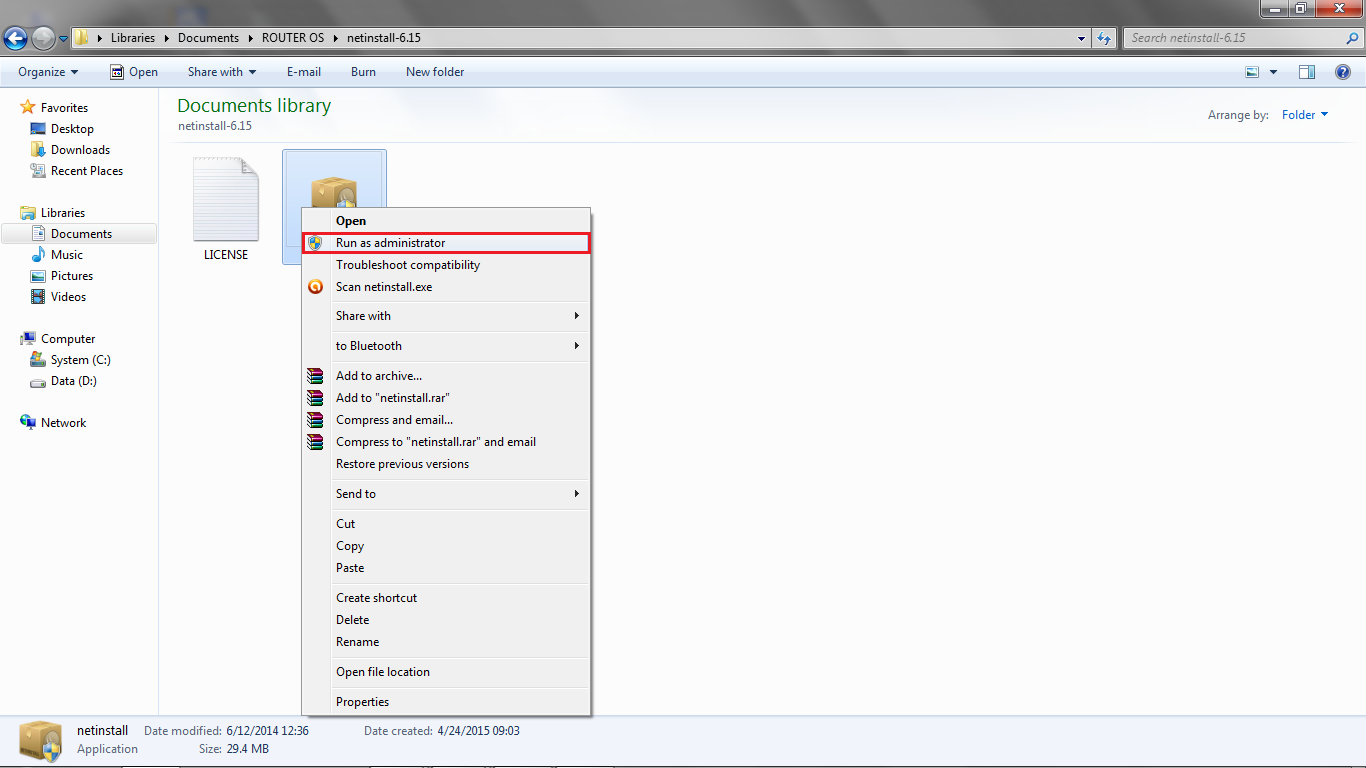Open the Arrange by Folder dropdown
The image size is (1366, 768).
coord(1304,114)
